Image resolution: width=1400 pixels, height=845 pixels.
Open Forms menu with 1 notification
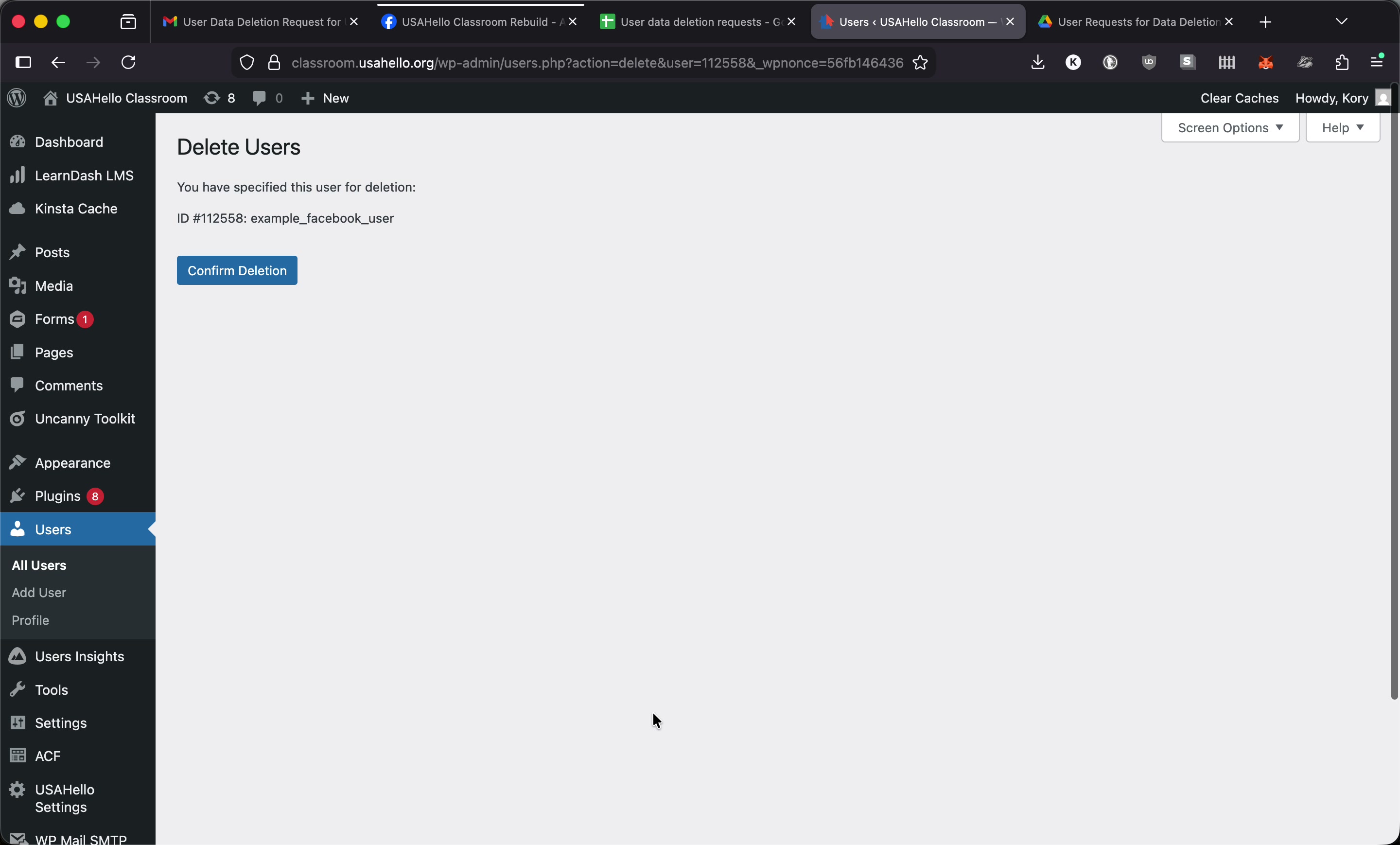coord(78,319)
